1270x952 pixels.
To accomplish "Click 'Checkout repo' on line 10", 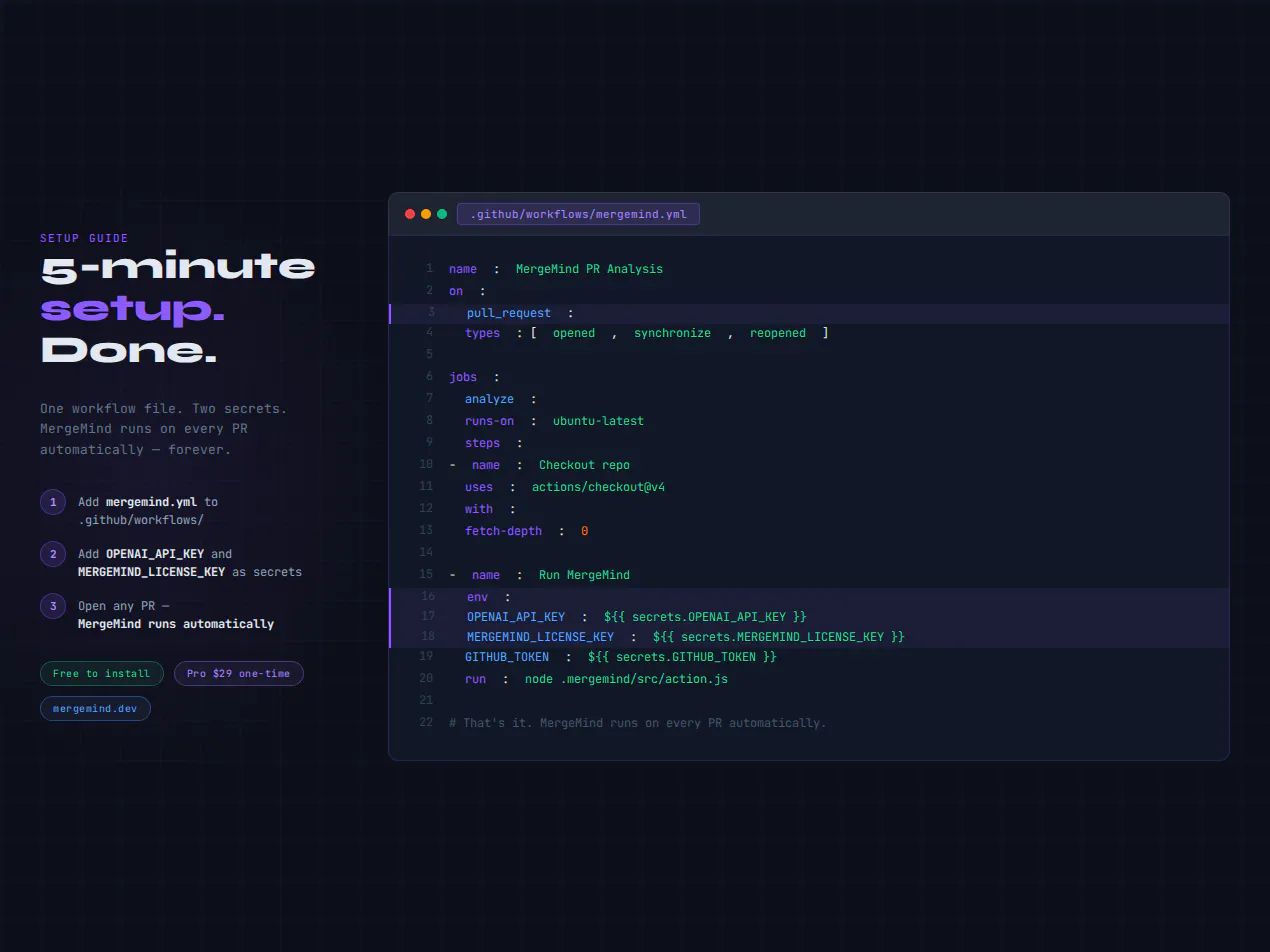I will pos(584,465).
